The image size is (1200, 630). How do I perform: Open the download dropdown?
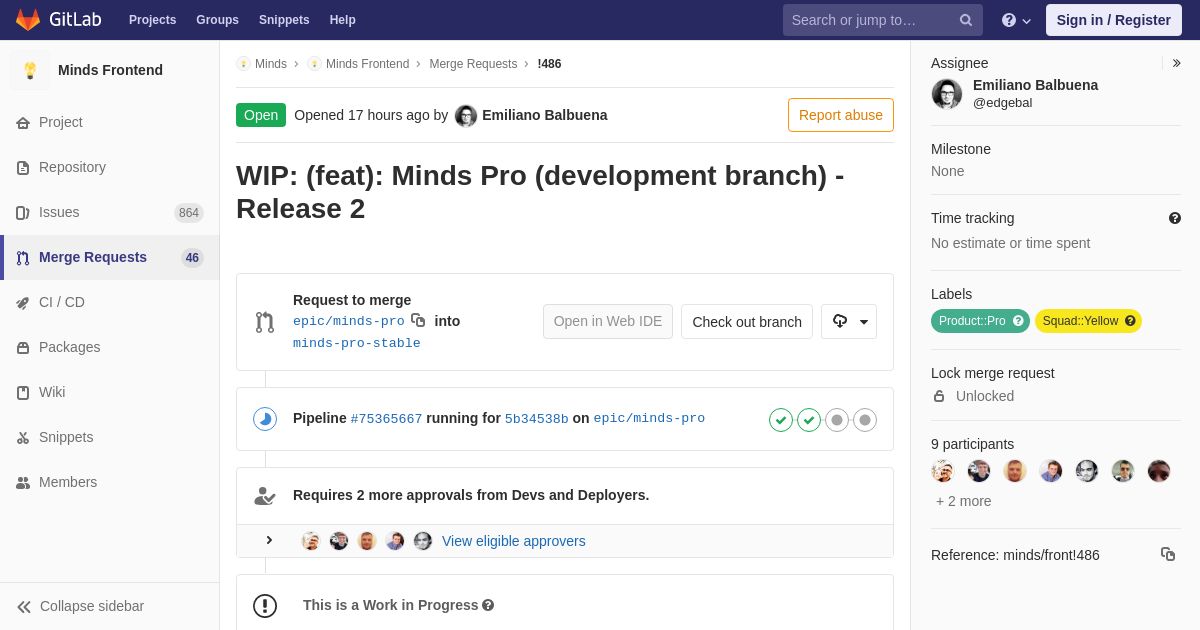(x=849, y=321)
